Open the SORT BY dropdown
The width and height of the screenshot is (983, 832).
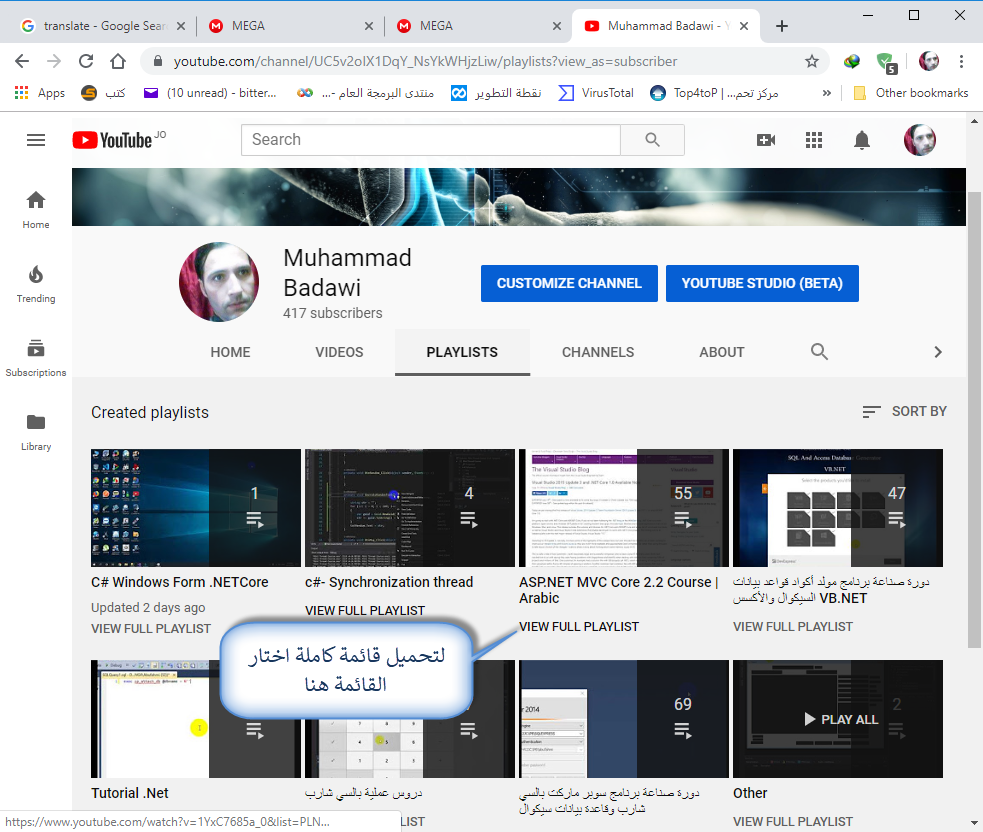(904, 411)
